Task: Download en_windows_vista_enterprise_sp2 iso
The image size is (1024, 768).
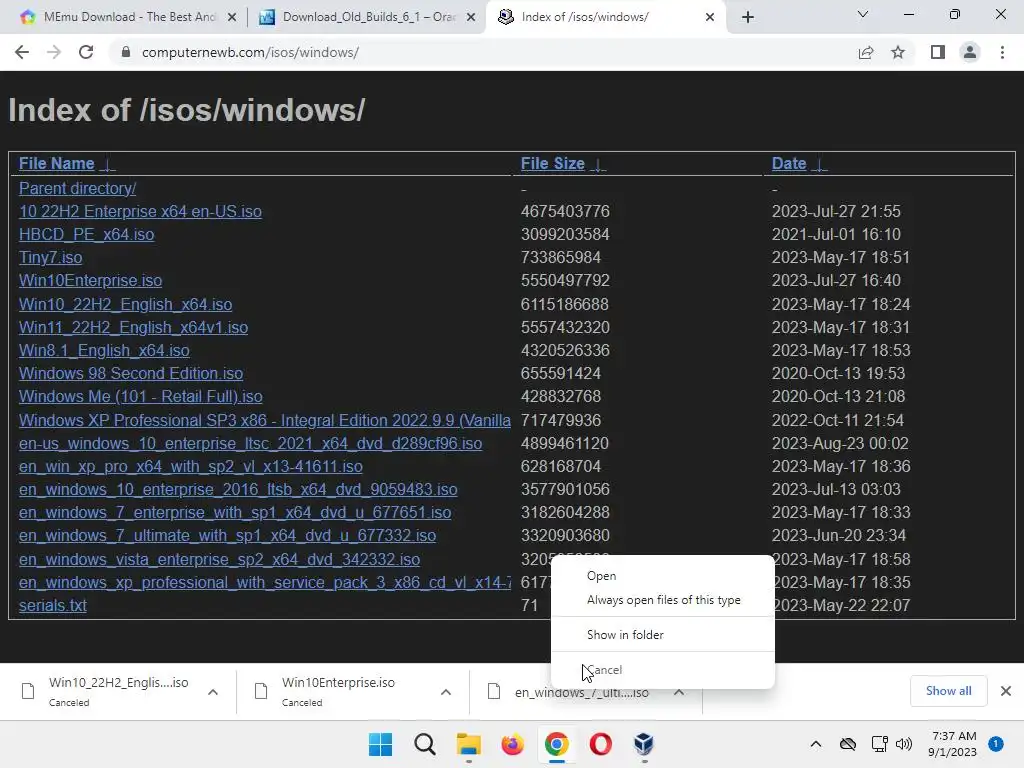Action: click(219, 560)
